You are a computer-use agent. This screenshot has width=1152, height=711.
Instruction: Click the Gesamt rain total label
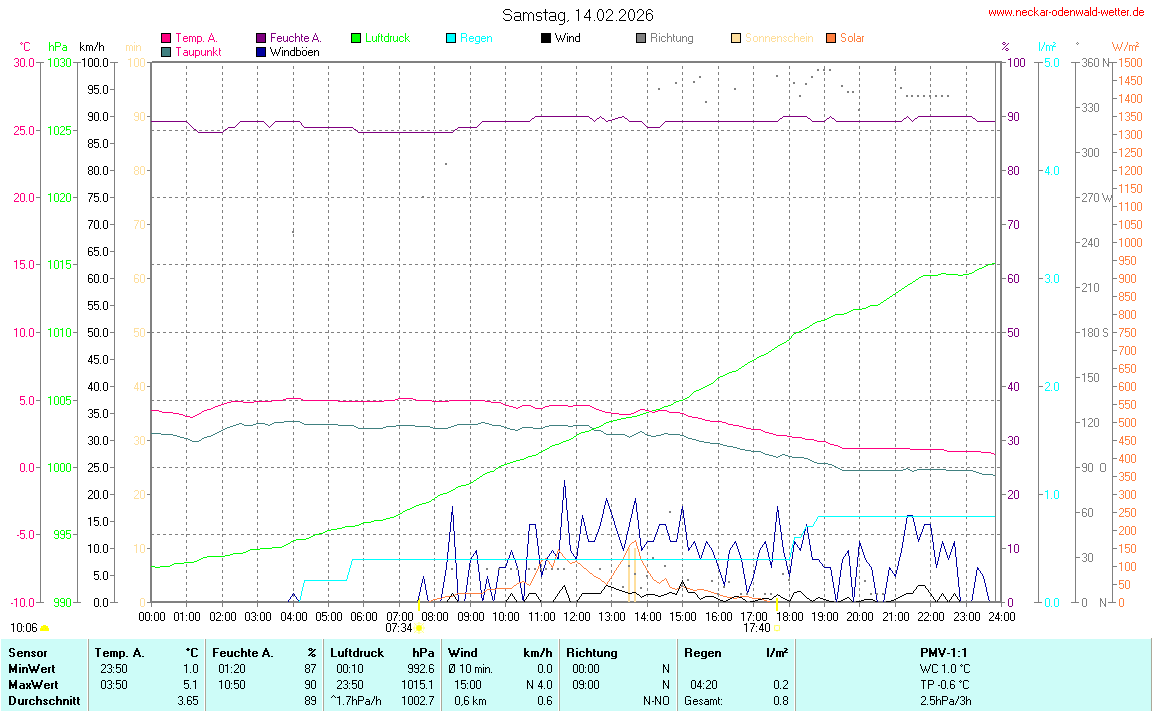pos(704,701)
